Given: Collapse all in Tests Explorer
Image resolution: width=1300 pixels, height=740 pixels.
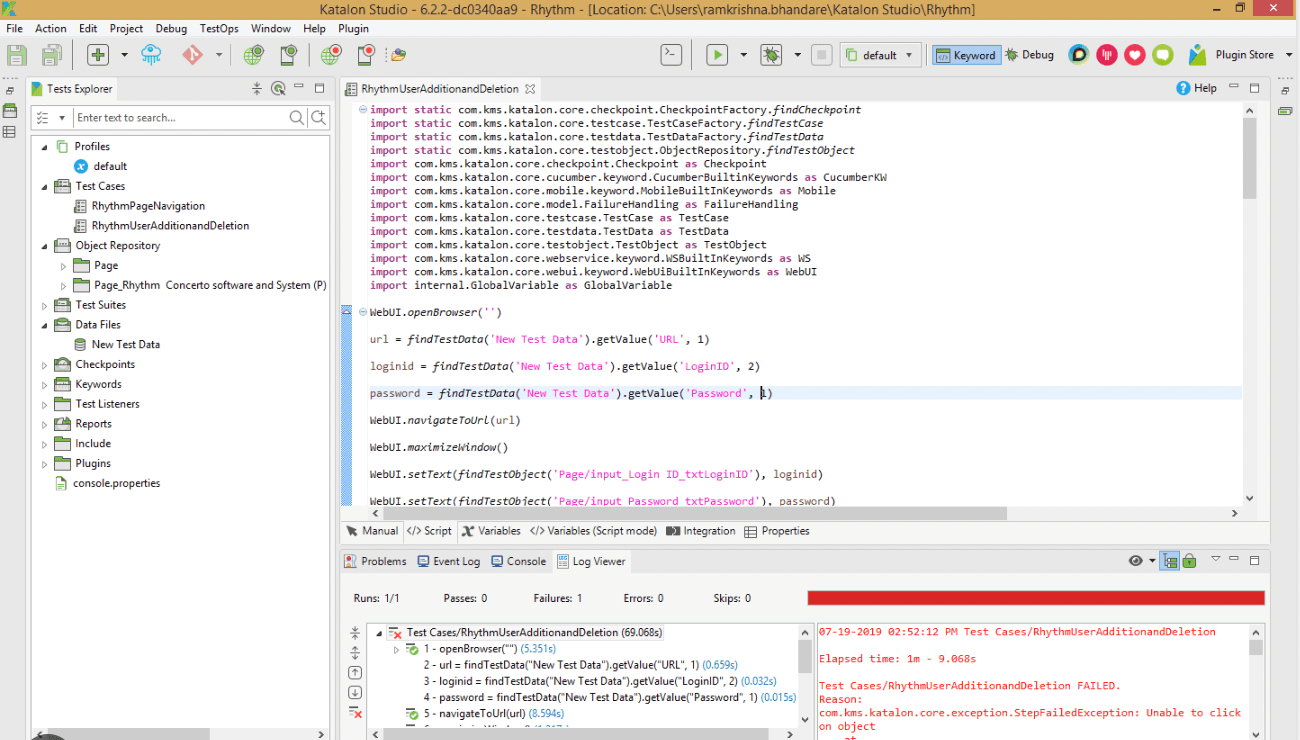Looking at the screenshot, I should 257,88.
